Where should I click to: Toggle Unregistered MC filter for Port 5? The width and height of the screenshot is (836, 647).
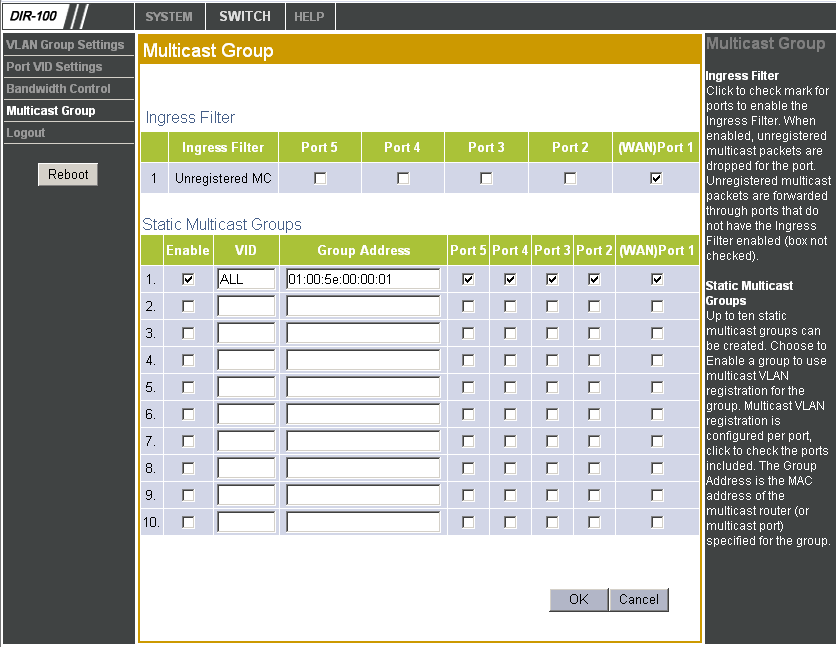click(x=320, y=178)
